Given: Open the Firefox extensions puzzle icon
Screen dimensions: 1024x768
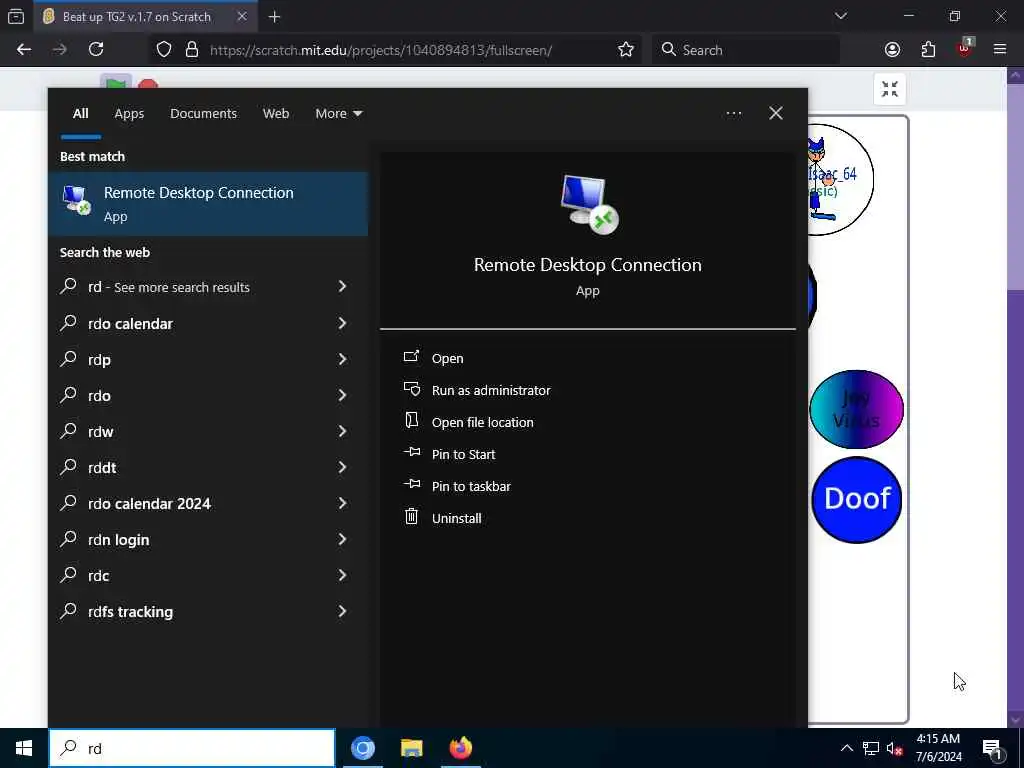Looking at the screenshot, I should (x=928, y=50).
